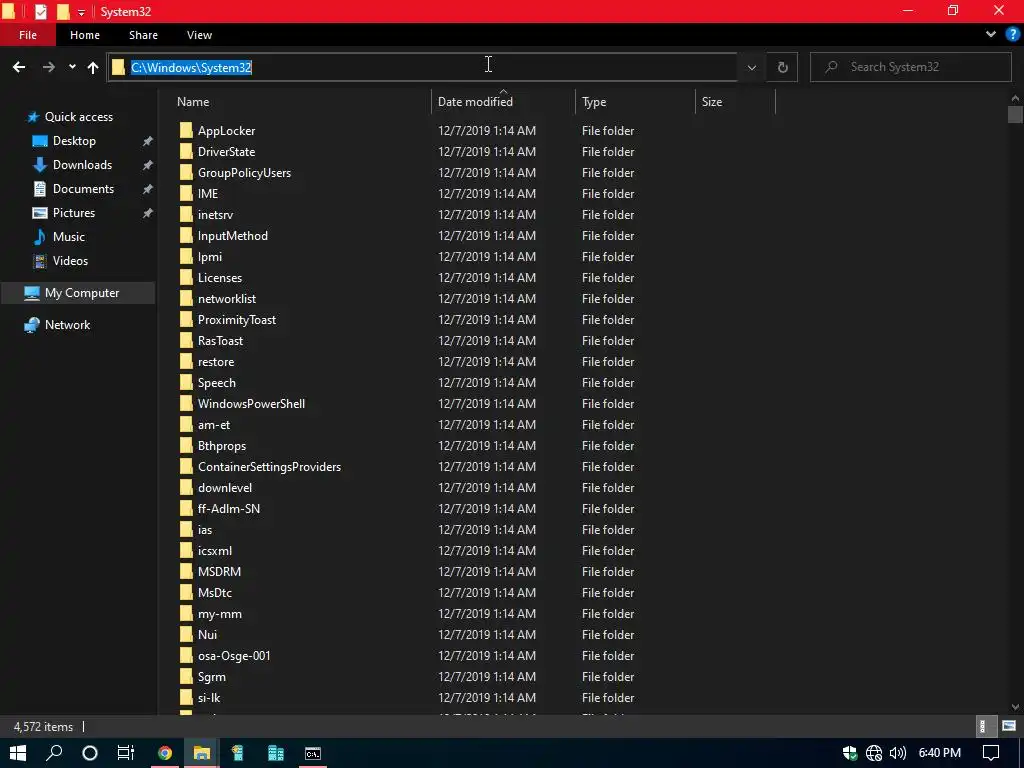Sort by the Name column header

(x=193, y=102)
